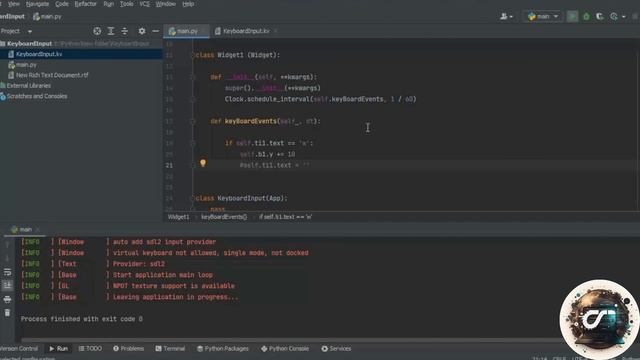Open the Tools menu
The height and width of the screenshot is (360, 640).
pos(127,4)
